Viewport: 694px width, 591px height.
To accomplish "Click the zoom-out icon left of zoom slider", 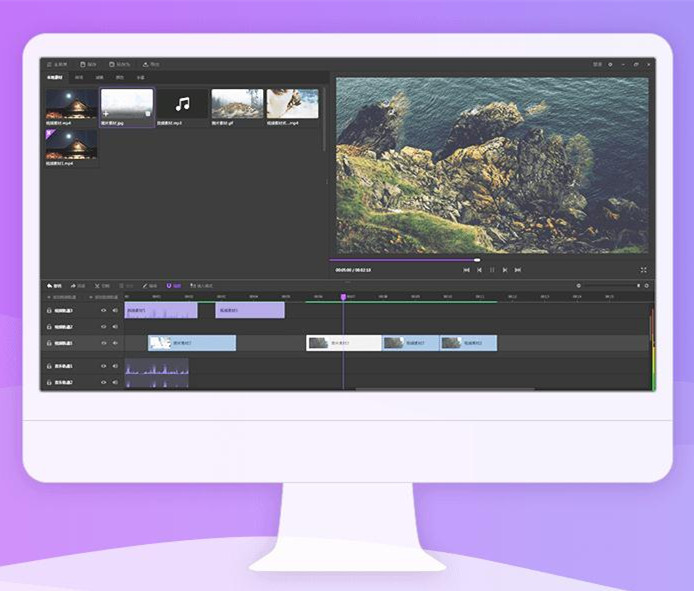I will (x=578, y=286).
